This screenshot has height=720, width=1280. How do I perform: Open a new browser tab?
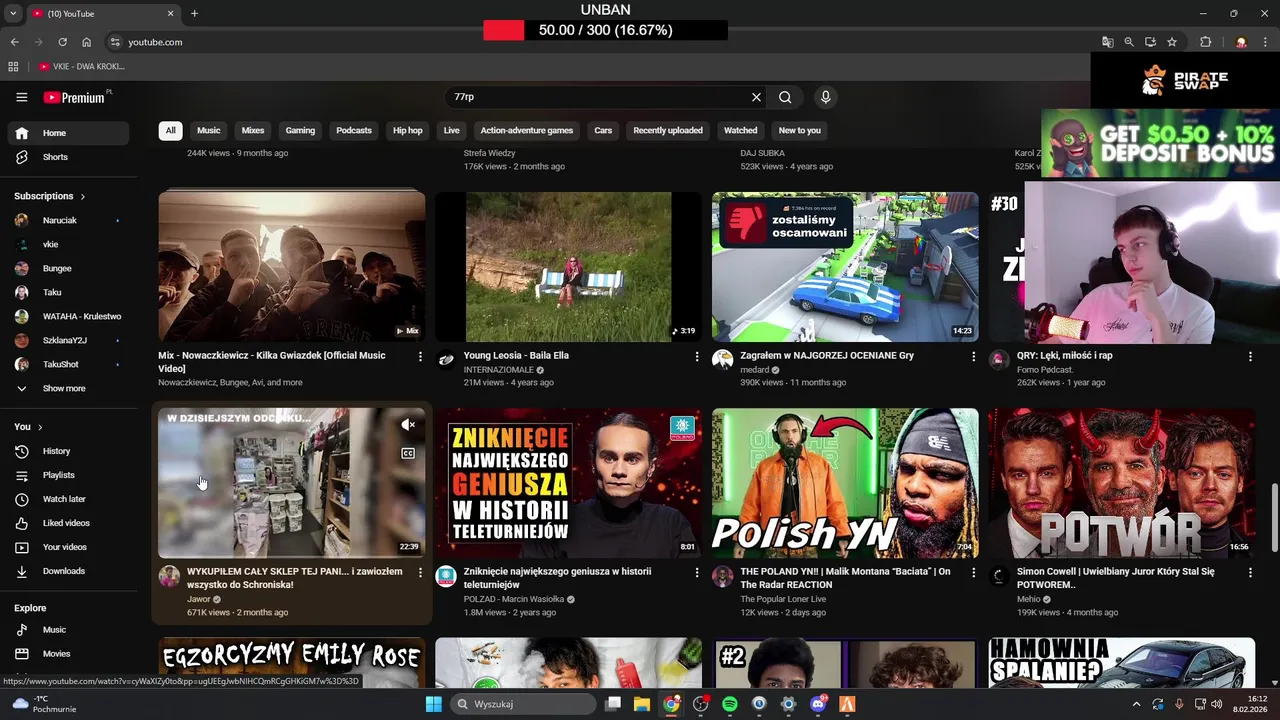click(x=194, y=14)
